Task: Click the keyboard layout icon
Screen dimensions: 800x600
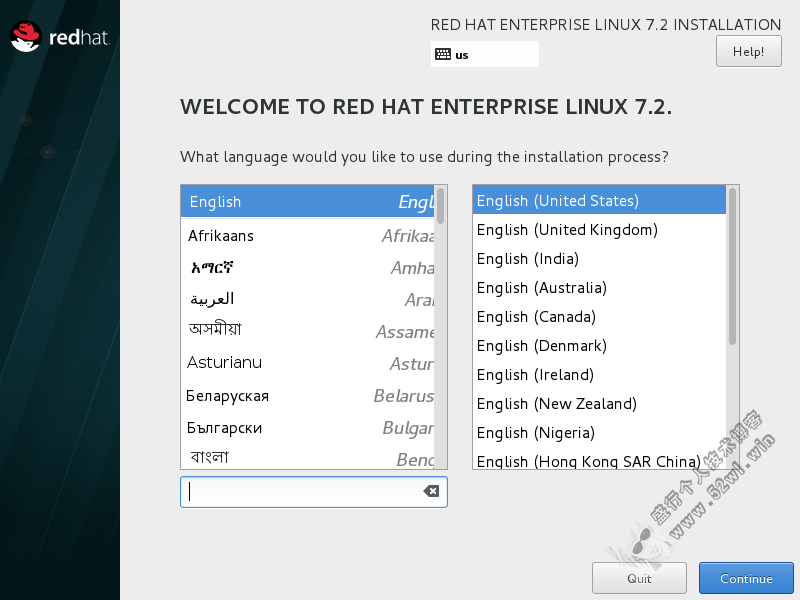Action: (443, 54)
